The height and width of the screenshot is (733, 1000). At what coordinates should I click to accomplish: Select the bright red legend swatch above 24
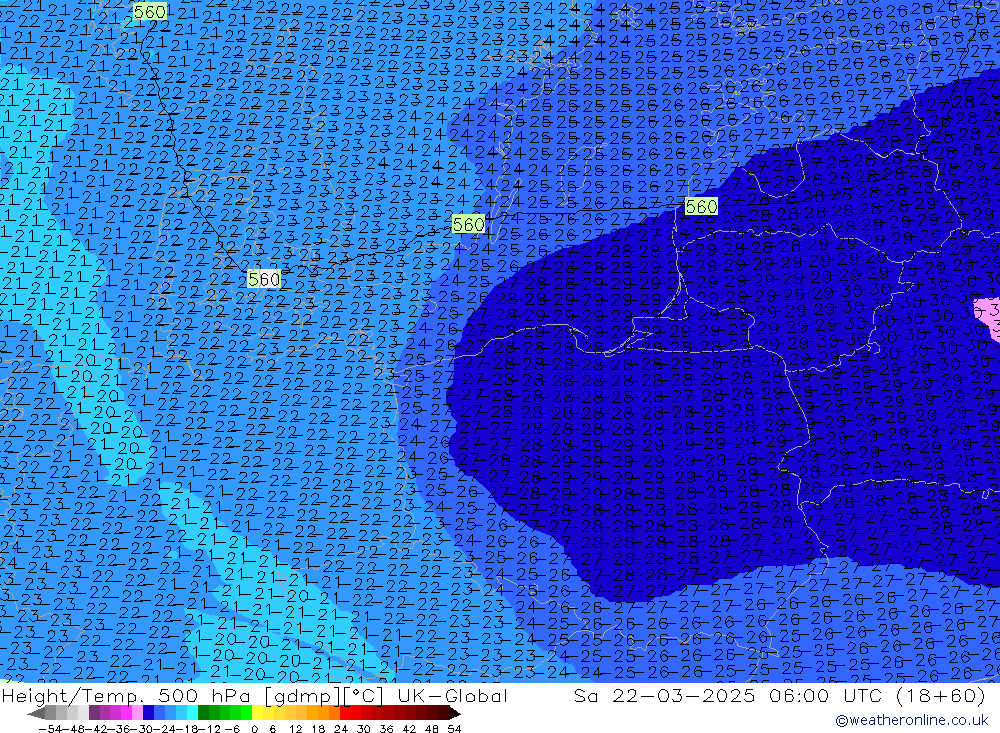tap(345, 713)
